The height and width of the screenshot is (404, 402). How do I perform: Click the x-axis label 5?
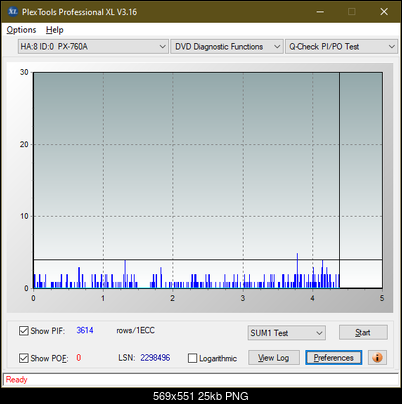(x=382, y=298)
